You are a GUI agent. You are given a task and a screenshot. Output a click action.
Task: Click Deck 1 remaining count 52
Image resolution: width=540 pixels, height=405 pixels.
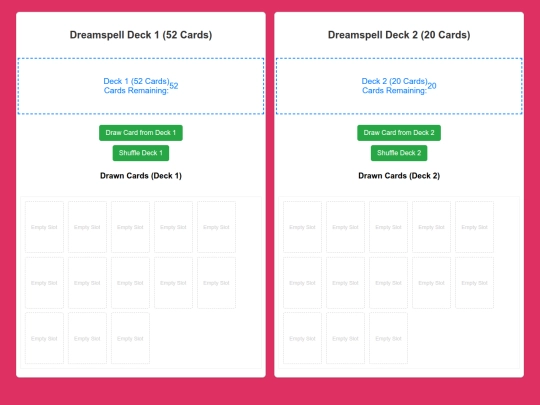(174, 86)
